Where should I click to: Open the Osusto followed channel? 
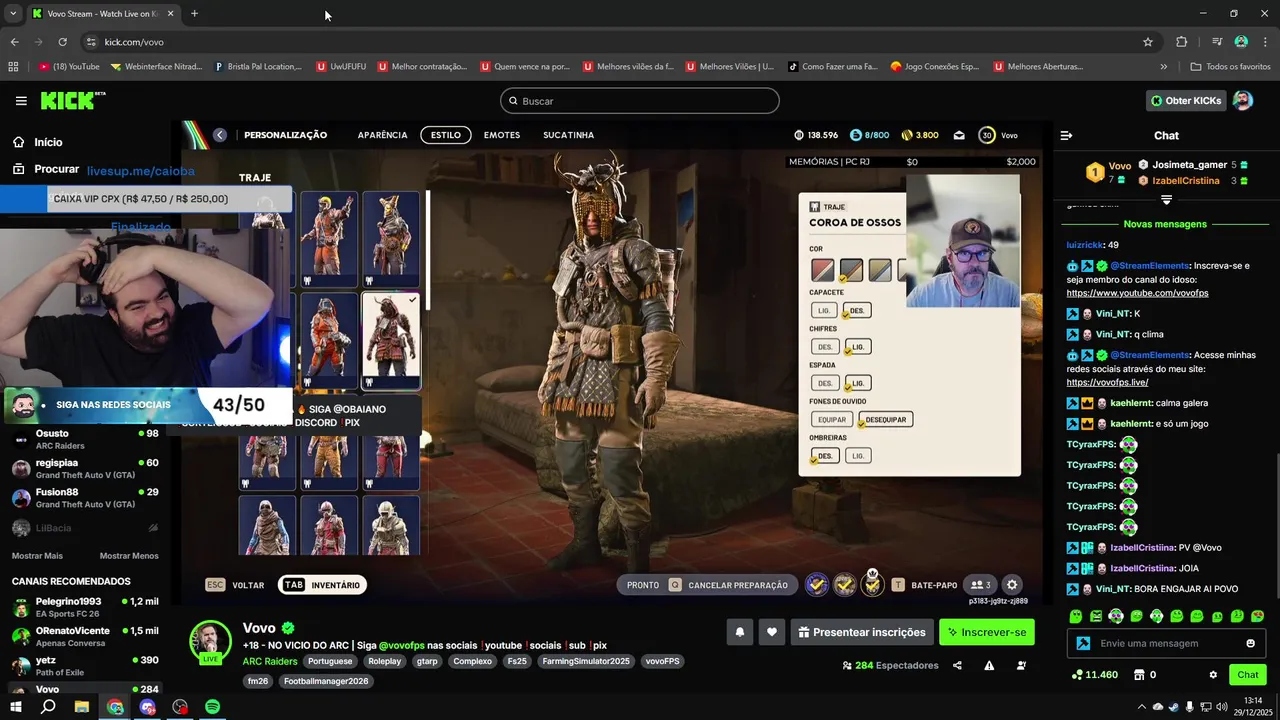(85, 439)
